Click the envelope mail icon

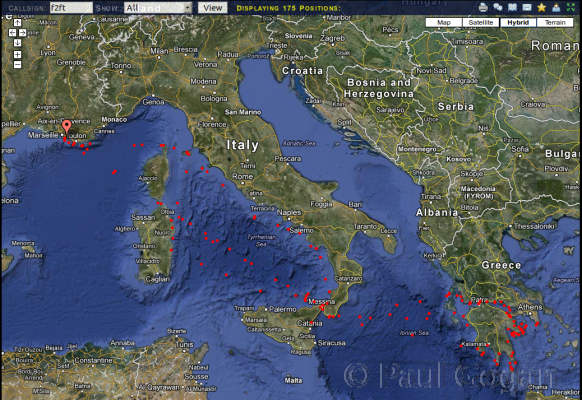[527, 7]
